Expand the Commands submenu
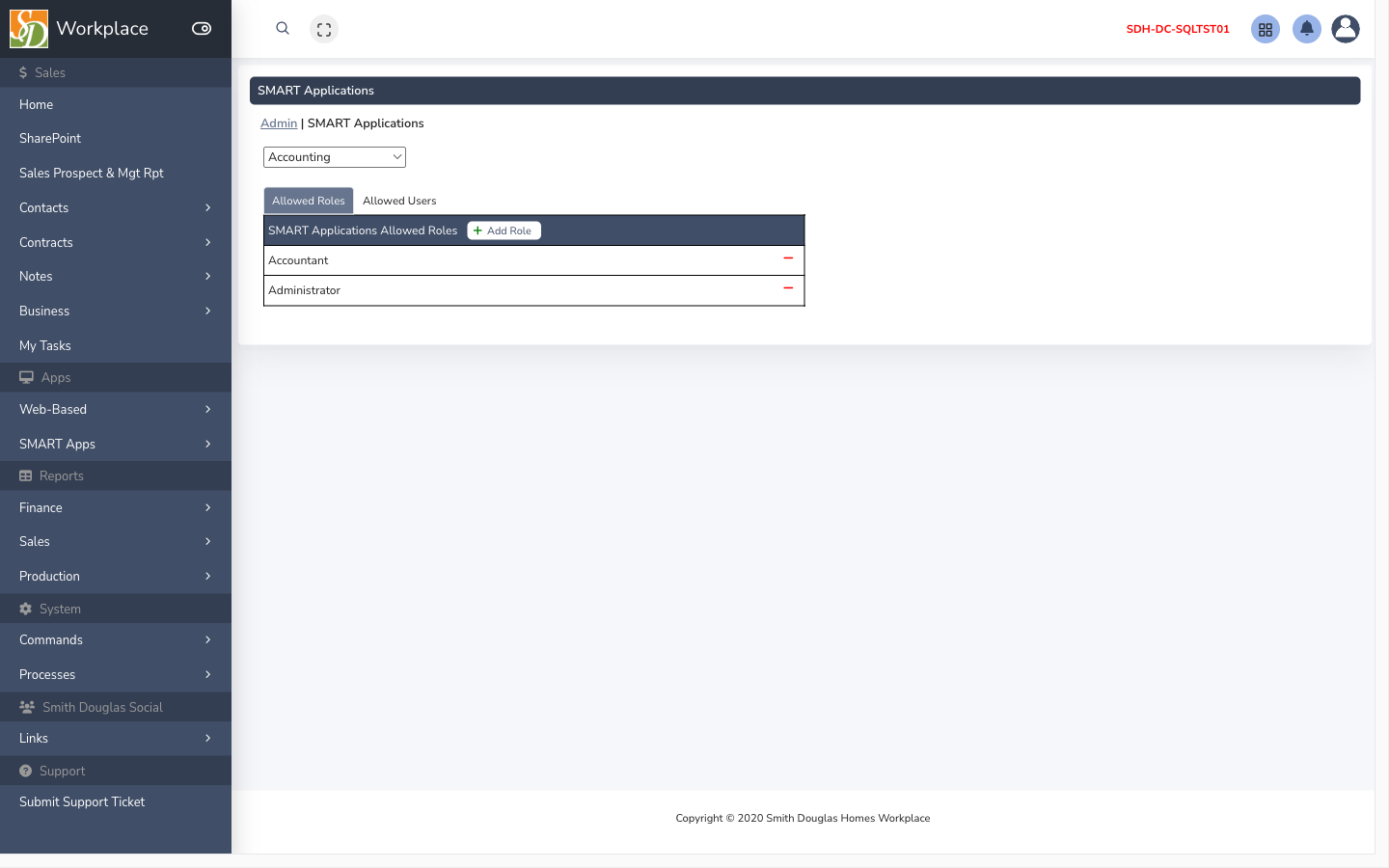This screenshot has height=868, width=1389. pyautogui.click(x=116, y=639)
